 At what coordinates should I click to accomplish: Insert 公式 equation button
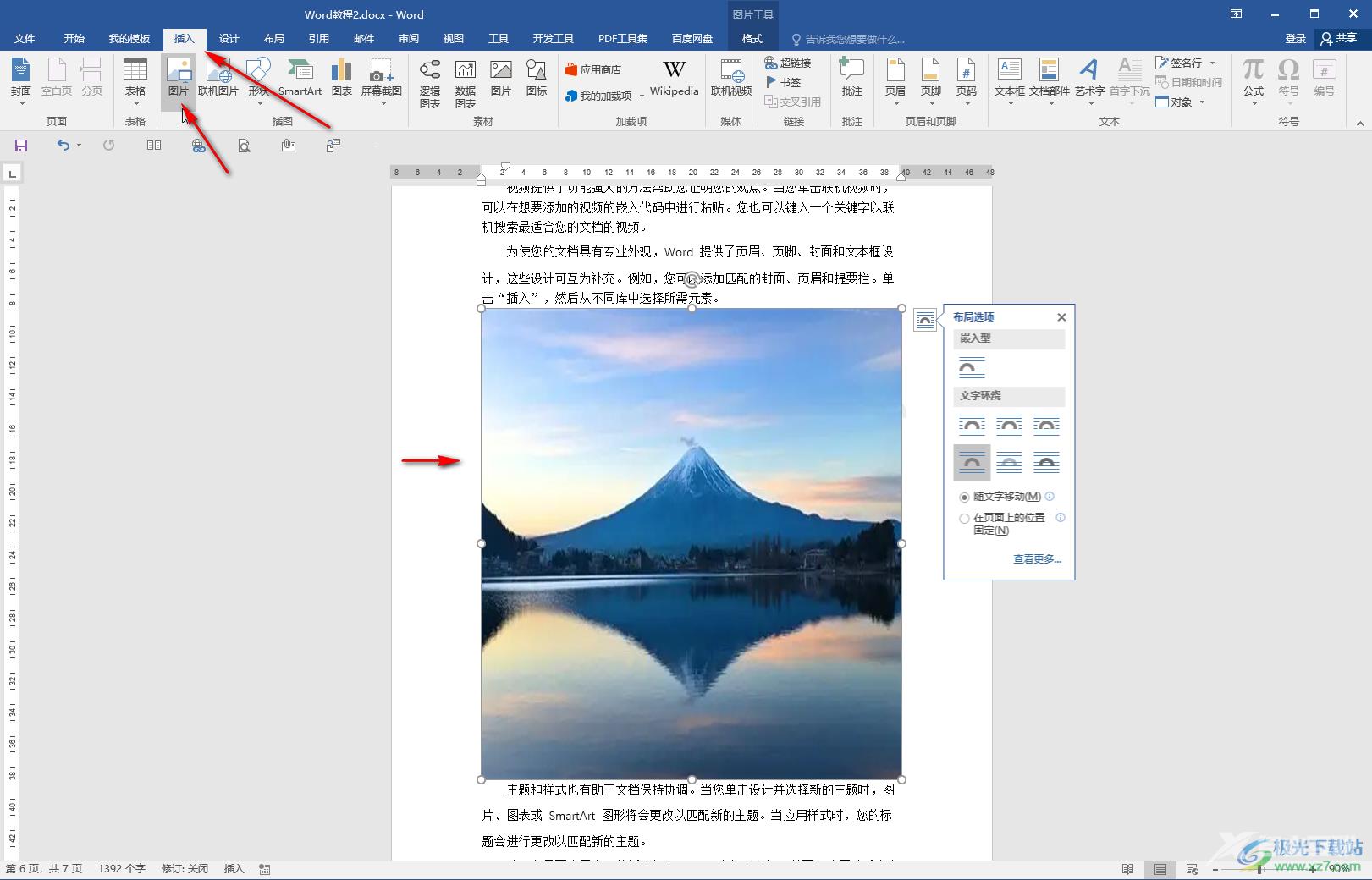(1254, 78)
